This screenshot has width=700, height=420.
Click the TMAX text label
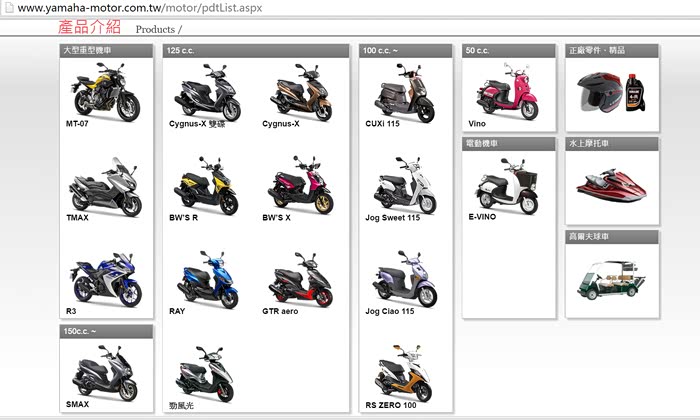coord(77,217)
